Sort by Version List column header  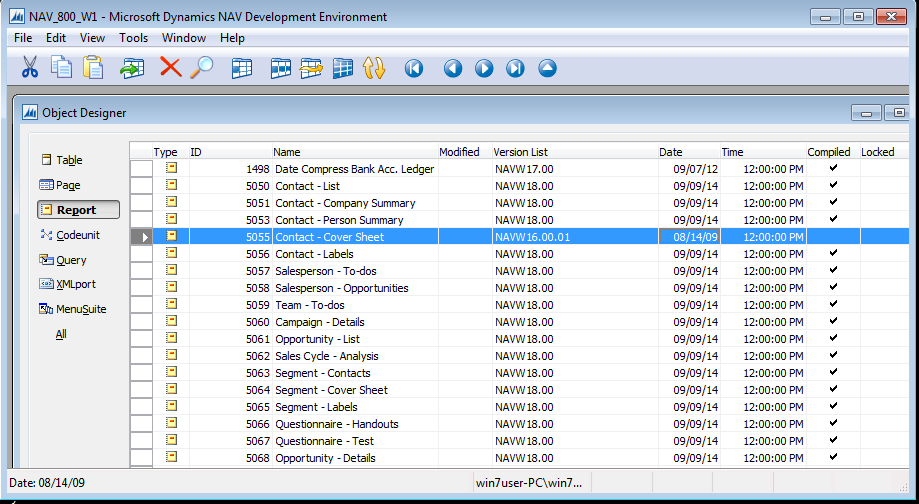click(520, 152)
